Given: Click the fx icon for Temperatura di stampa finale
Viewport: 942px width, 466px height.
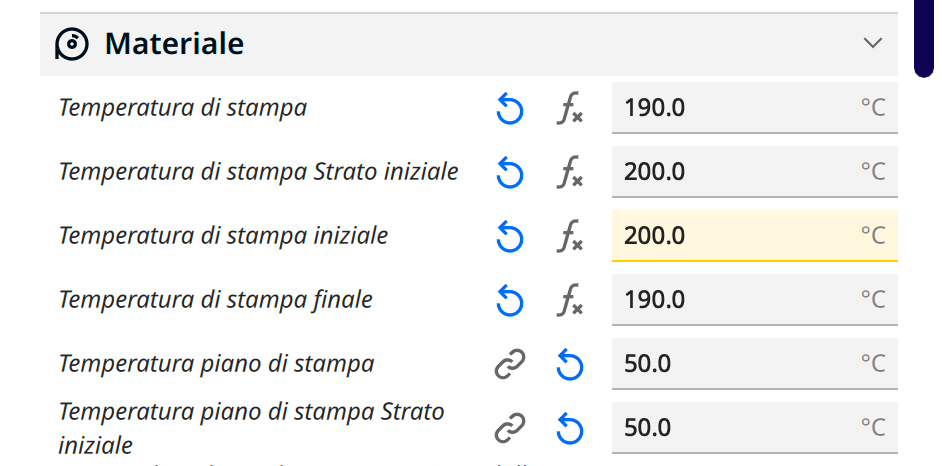Looking at the screenshot, I should tap(570, 300).
